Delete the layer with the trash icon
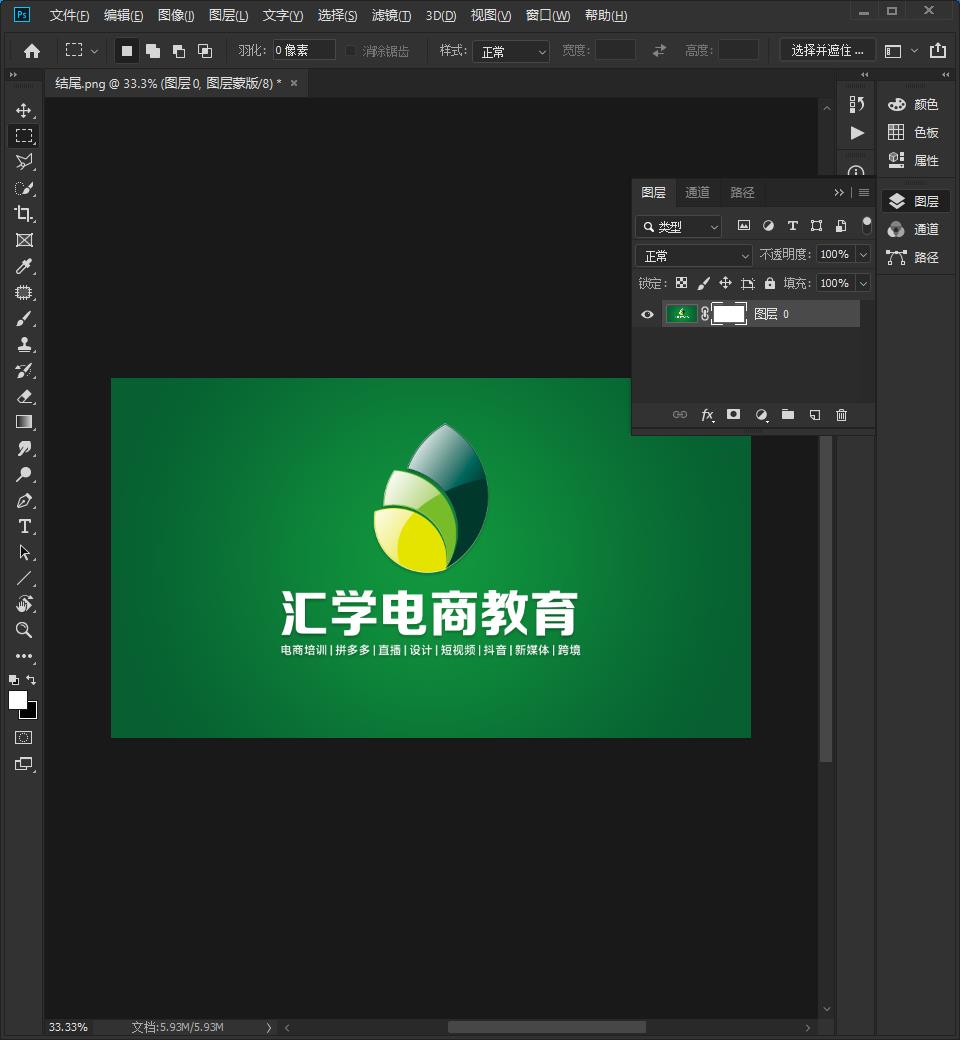 (x=841, y=415)
